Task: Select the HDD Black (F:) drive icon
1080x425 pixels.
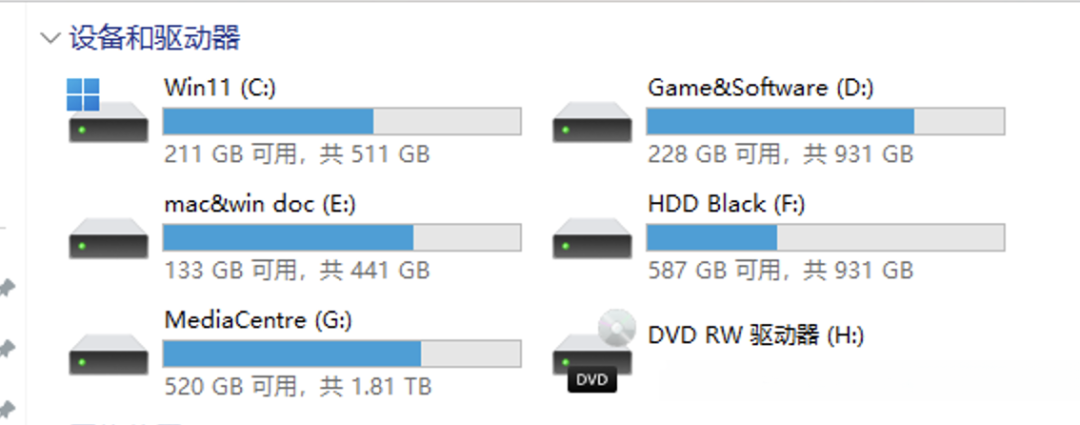Action: 592,238
